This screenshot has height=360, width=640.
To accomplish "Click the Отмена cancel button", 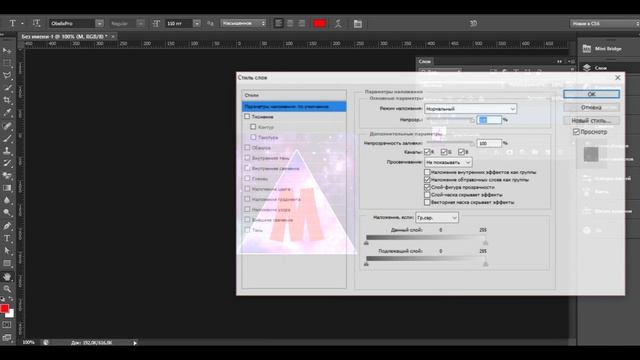I will click(591, 107).
